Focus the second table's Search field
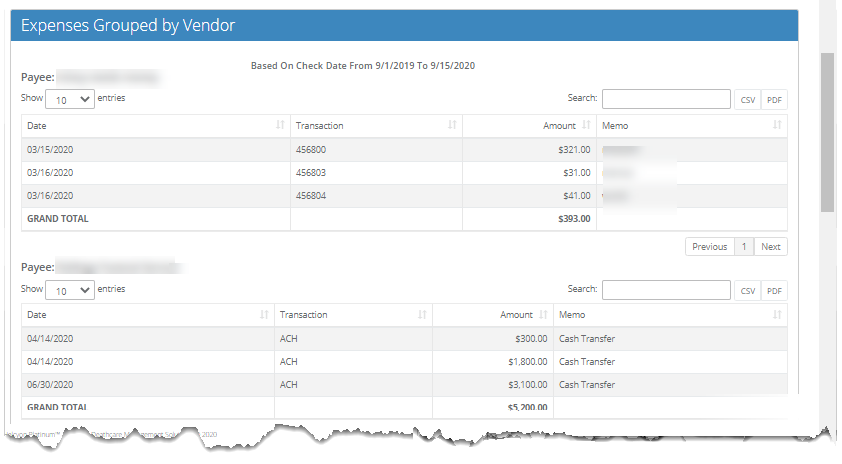The height and width of the screenshot is (464, 842). [x=666, y=290]
